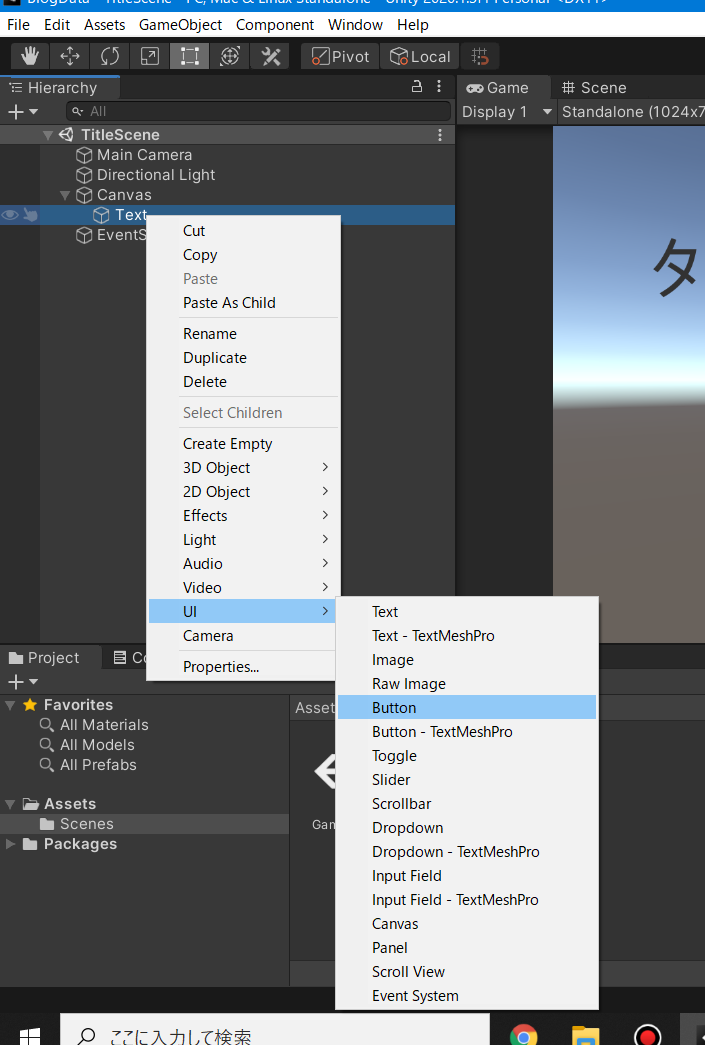This screenshot has width=705, height=1045.
Task: Create a UI Raw Image
Action: [466, 683]
